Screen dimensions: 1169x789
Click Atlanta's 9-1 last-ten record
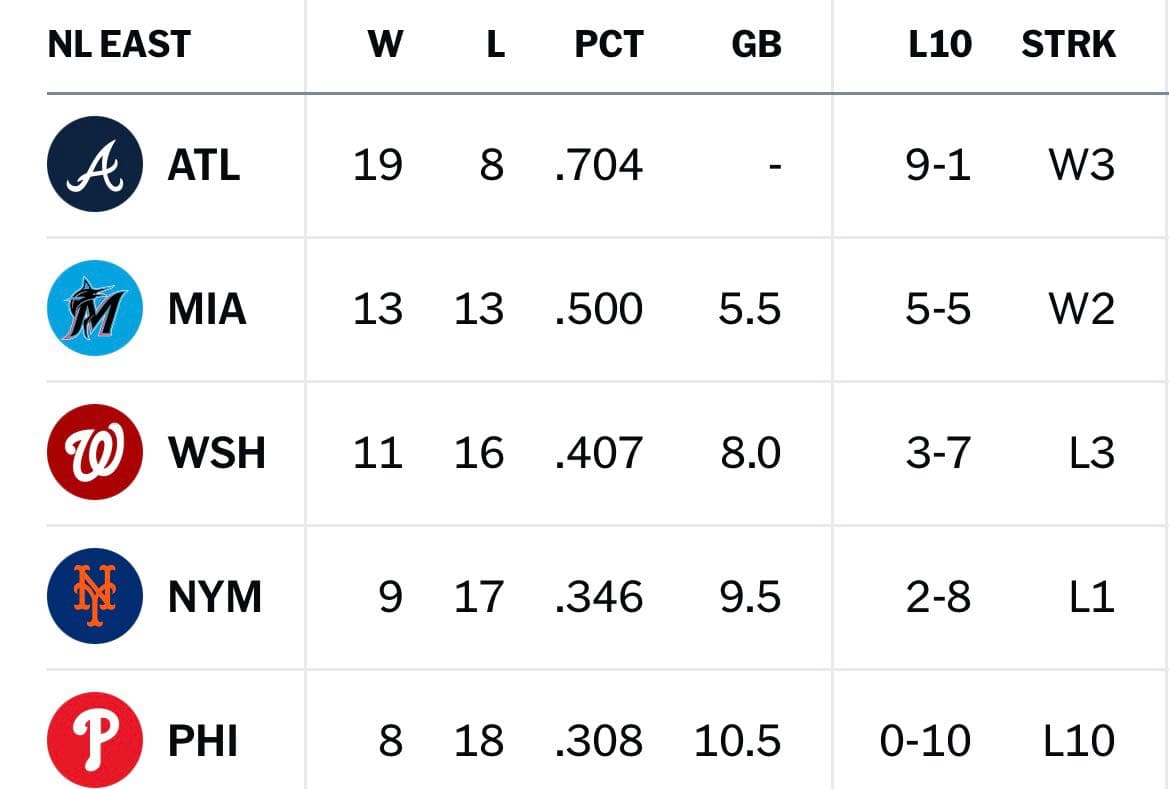(x=938, y=165)
